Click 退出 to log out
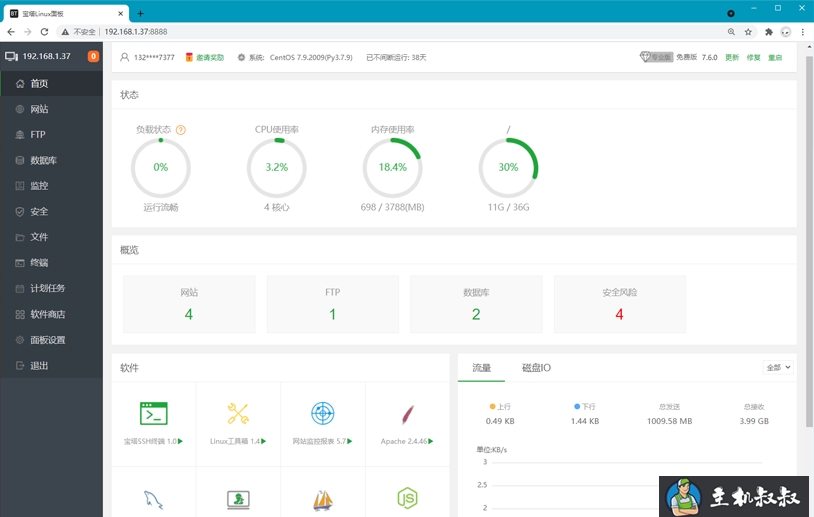This screenshot has height=517, width=814. pos(51,365)
